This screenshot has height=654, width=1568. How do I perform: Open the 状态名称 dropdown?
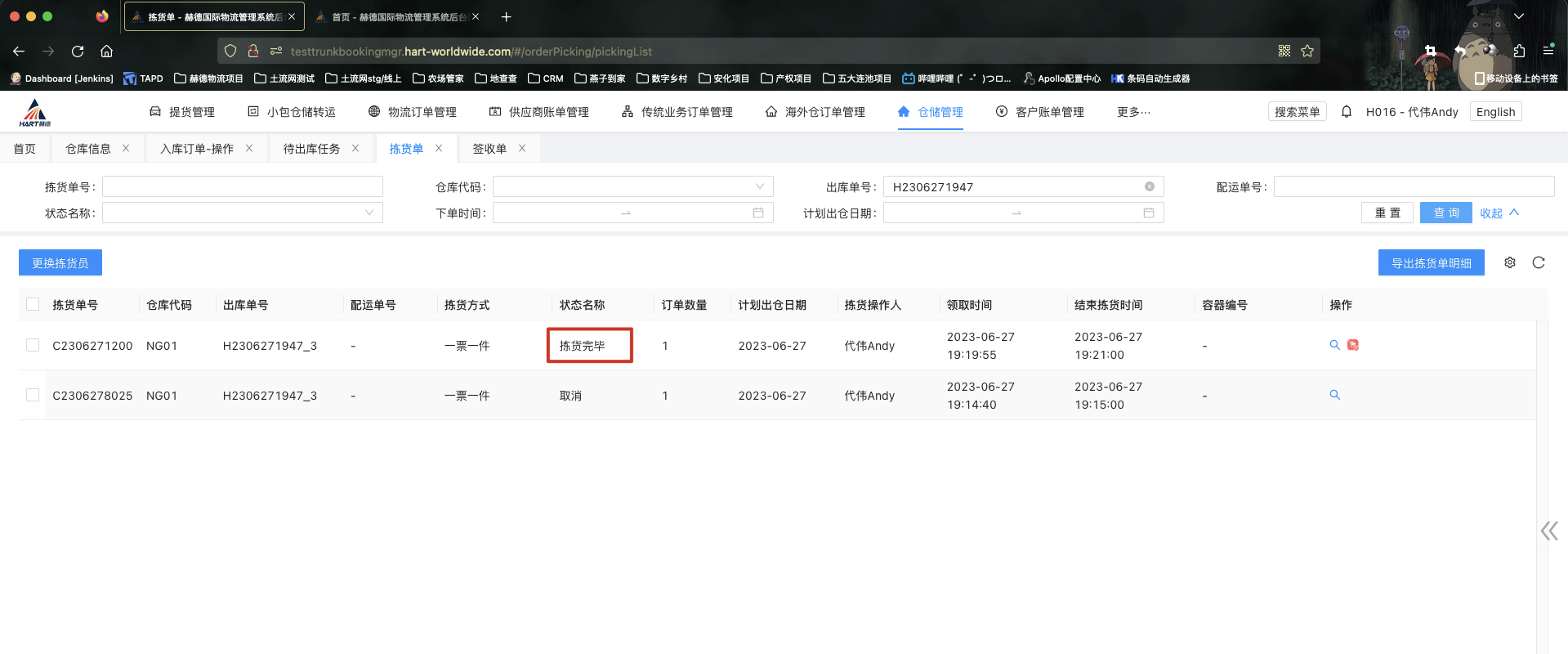[242, 213]
